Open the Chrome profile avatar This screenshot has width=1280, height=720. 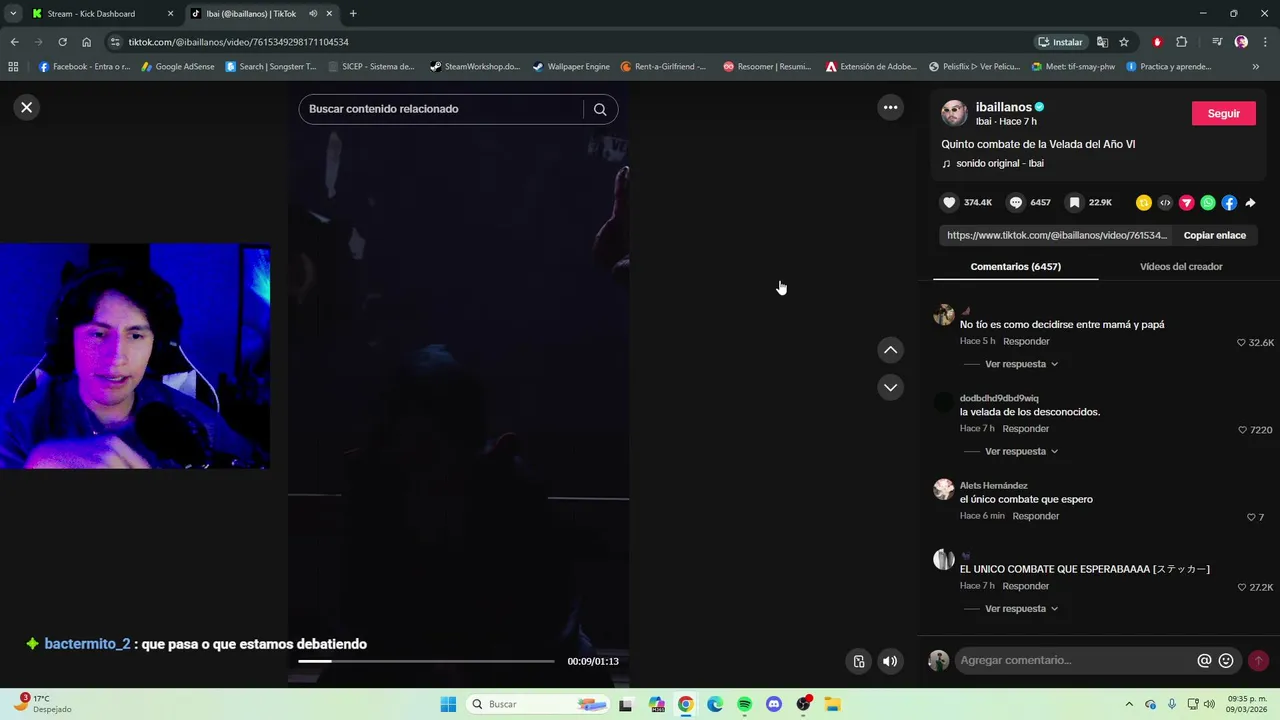pos(1241,42)
